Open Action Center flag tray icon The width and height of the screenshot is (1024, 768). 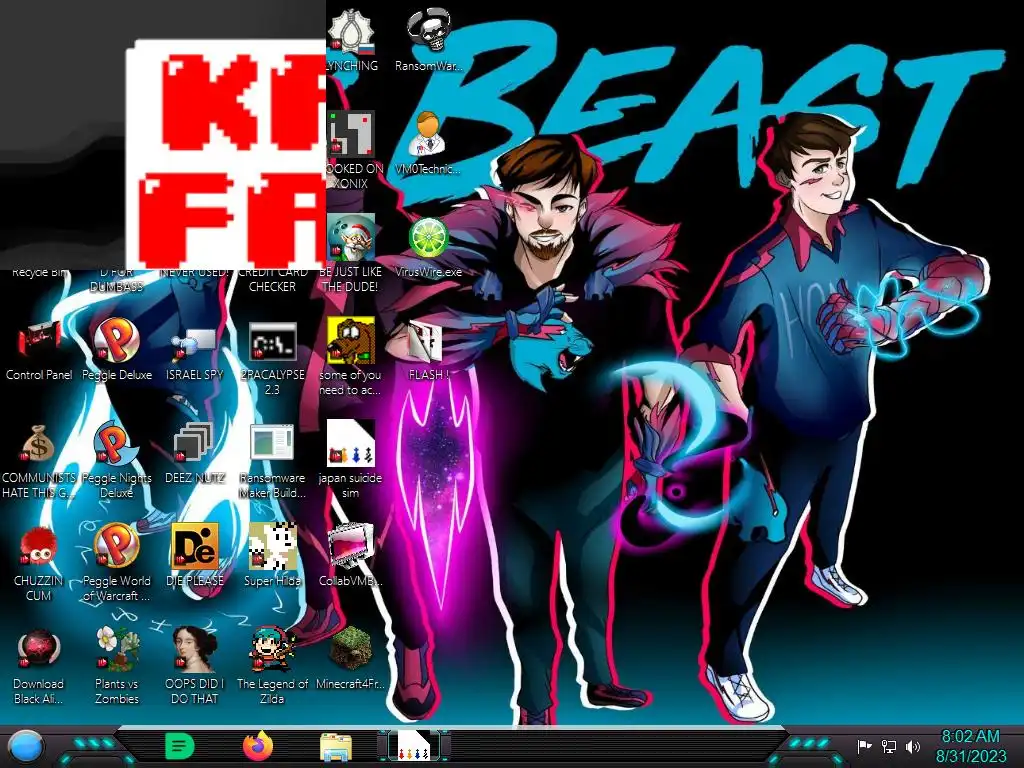[x=864, y=746]
